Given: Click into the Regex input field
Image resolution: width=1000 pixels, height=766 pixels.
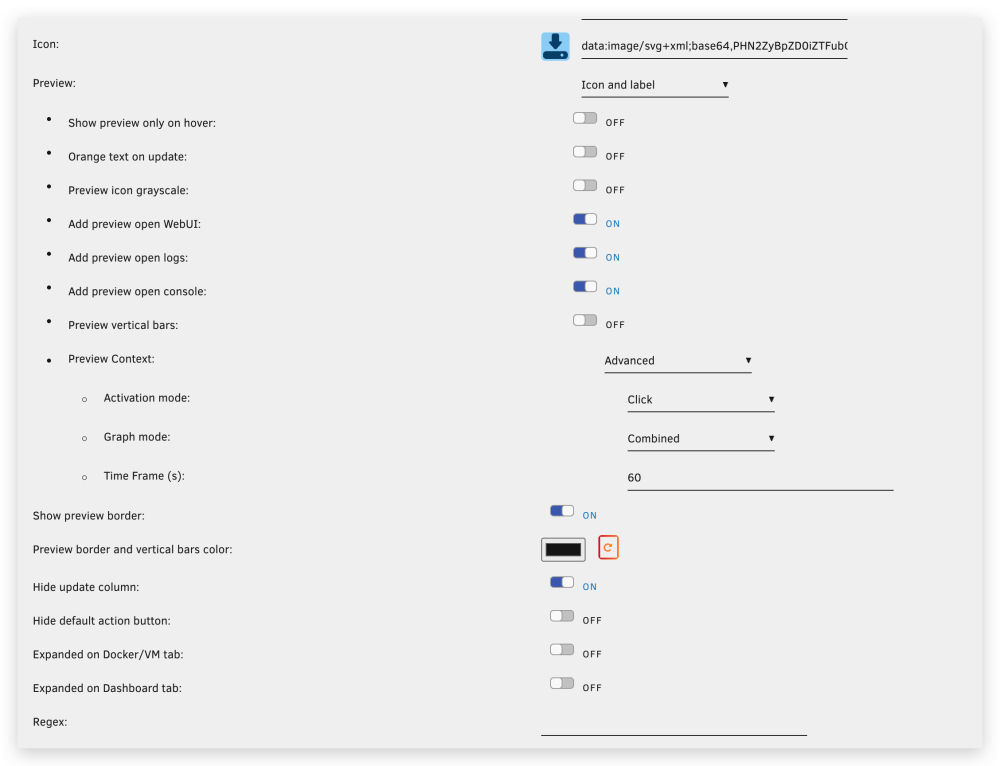Looking at the screenshot, I should pos(674,724).
